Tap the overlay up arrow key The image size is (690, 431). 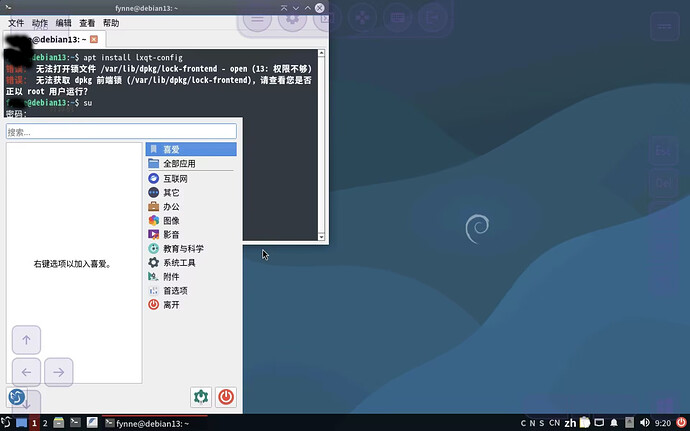(26, 340)
